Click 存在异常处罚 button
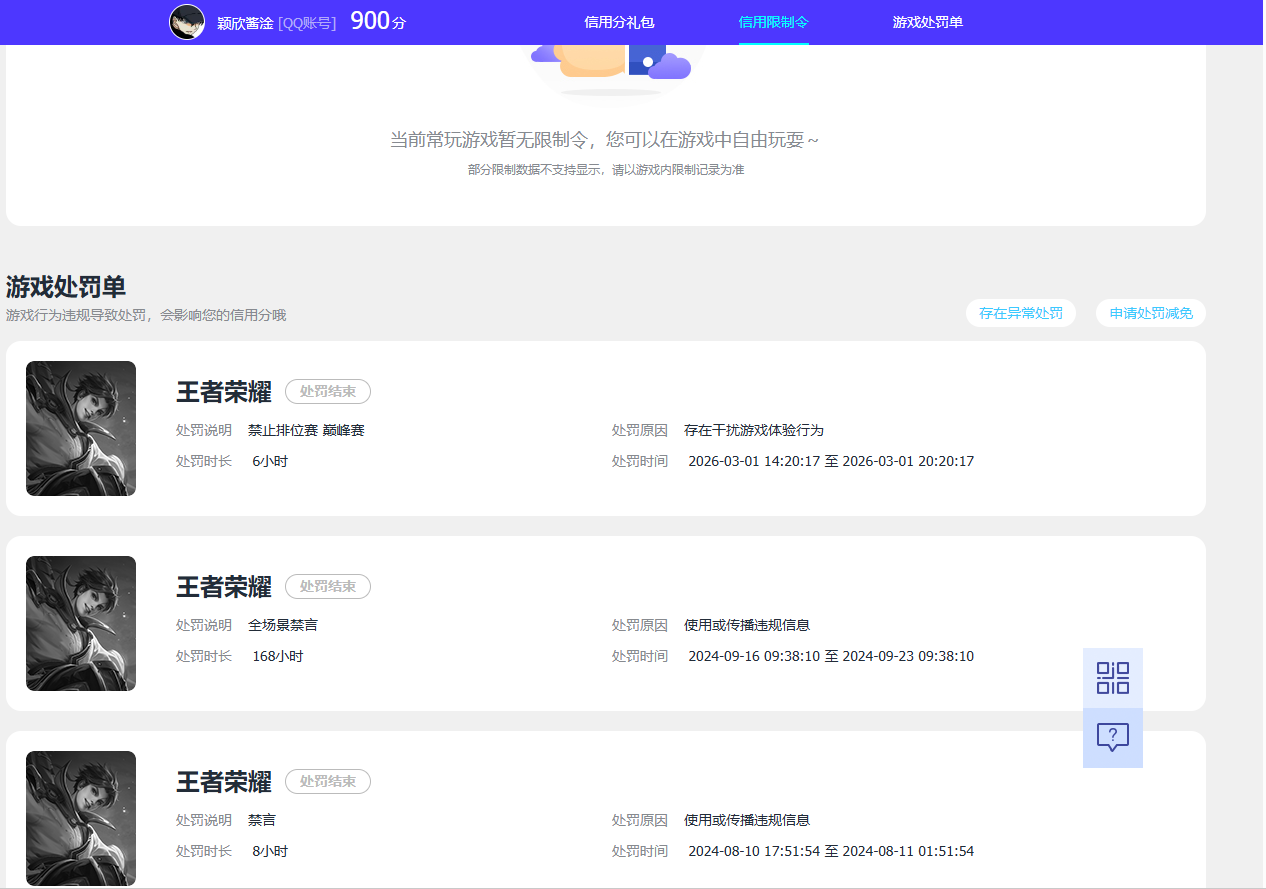Screen dimensions: 1266x889 point(1021,313)
